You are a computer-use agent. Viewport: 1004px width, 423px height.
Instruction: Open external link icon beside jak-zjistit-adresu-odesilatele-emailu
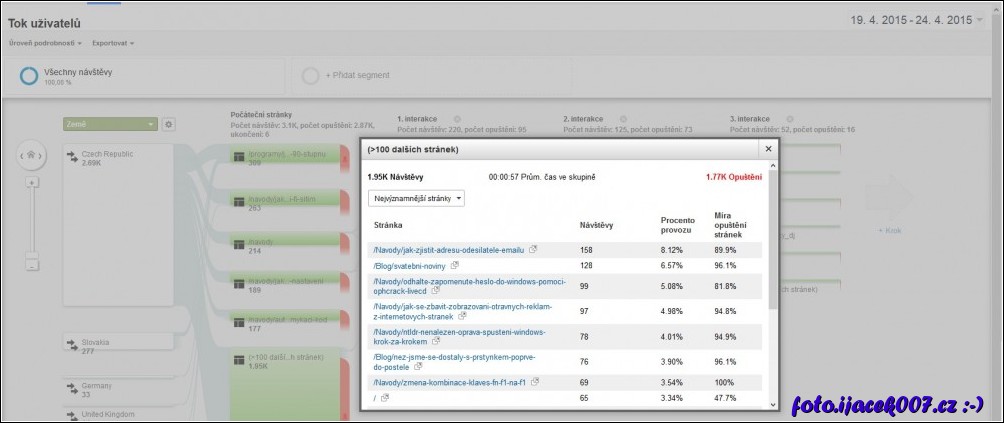tap(533, 249)
